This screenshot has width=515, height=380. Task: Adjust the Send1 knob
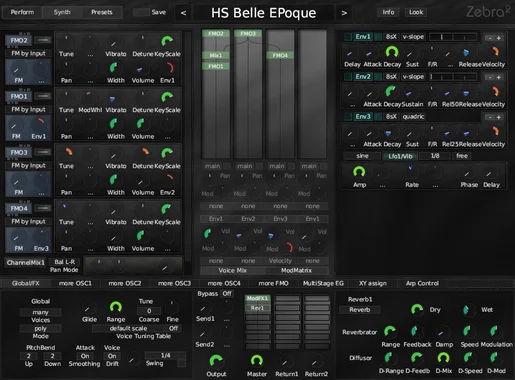tap(203, 308)
